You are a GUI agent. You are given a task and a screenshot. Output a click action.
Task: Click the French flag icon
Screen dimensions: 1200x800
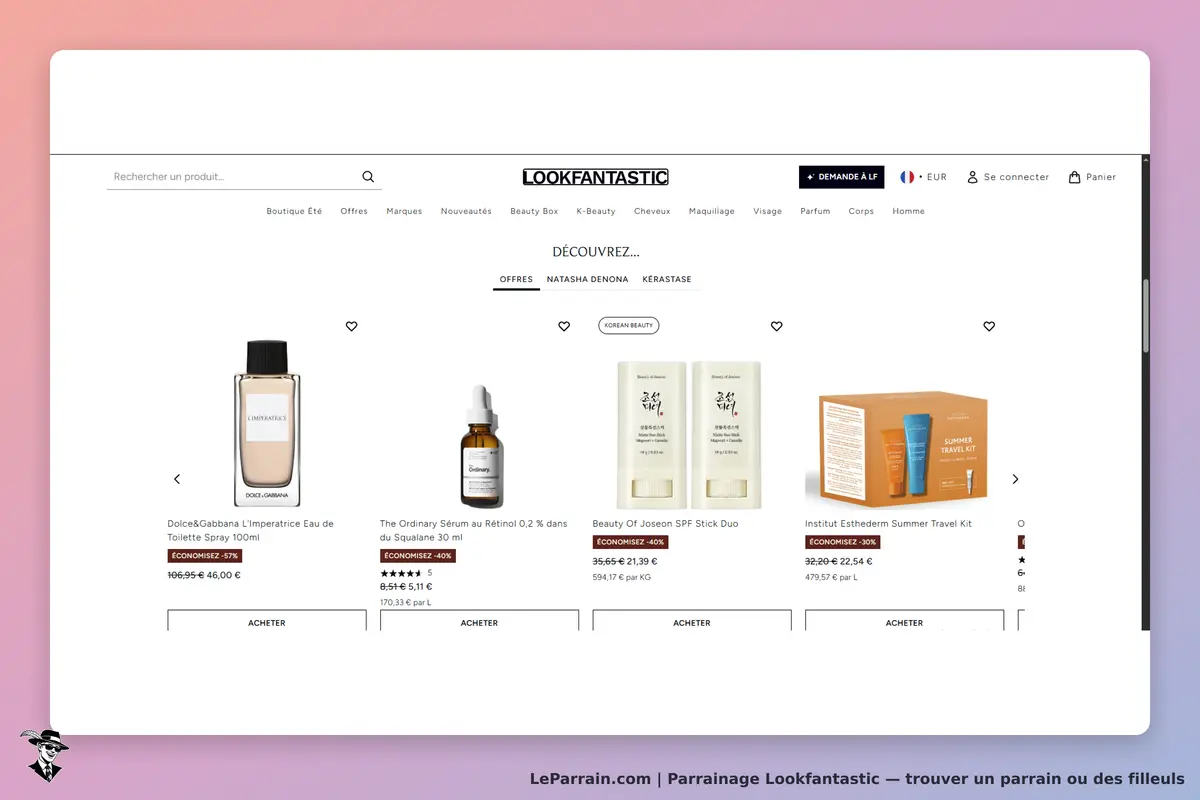[x=907, y=177]
